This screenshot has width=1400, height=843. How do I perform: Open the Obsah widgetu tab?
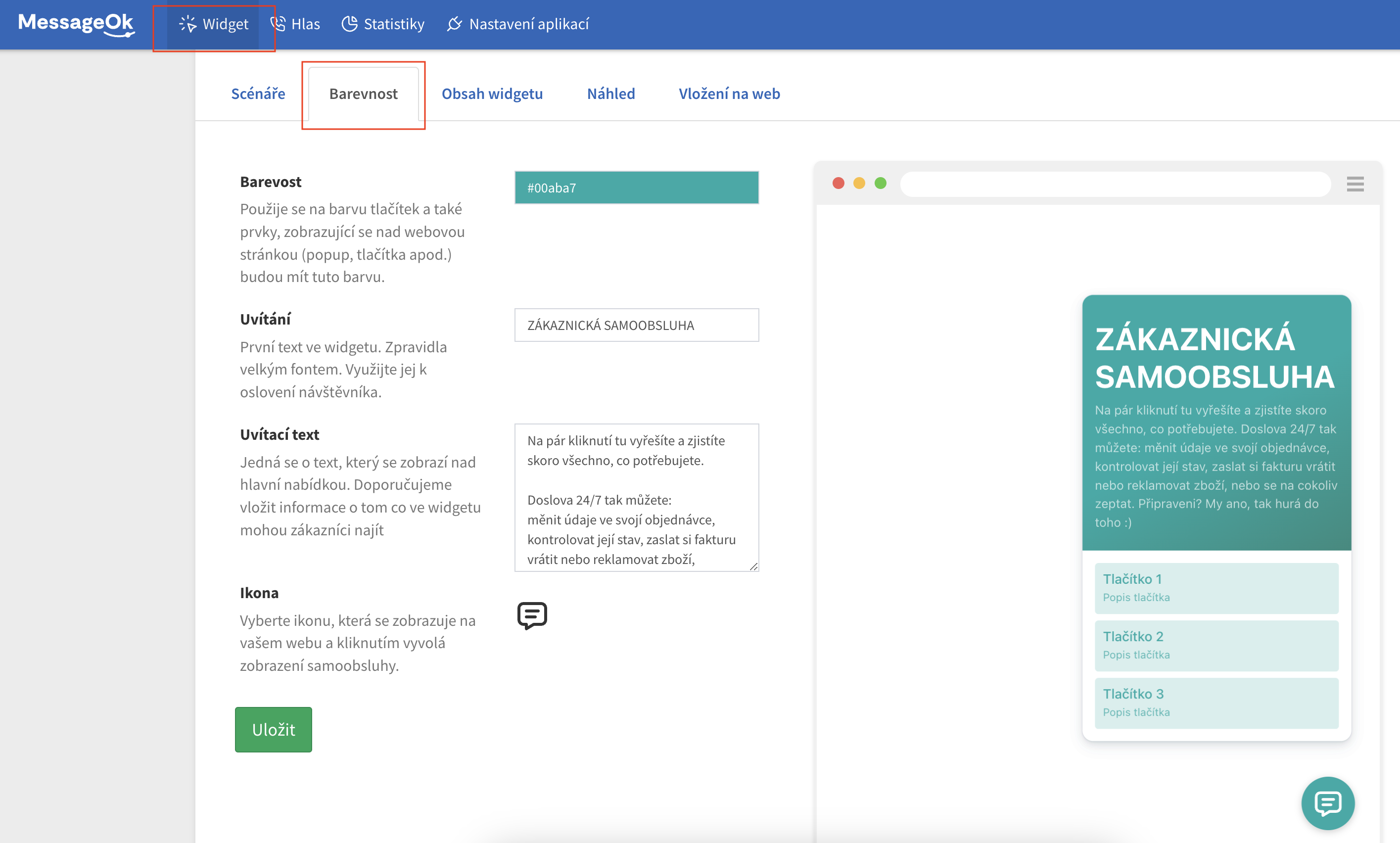pyautogui.click(x=492, y=94)
